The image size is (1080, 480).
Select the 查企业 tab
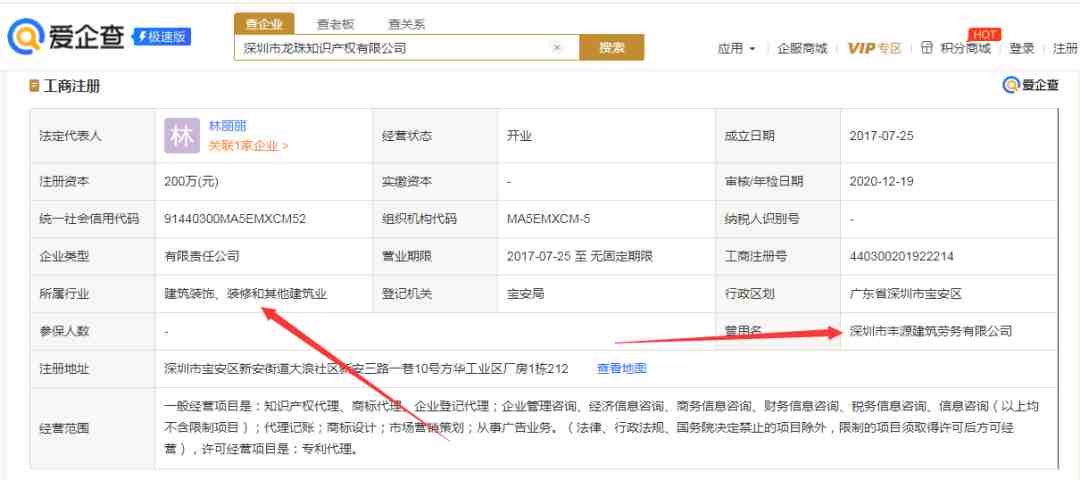pyautogui.click(x=264, y=24)
